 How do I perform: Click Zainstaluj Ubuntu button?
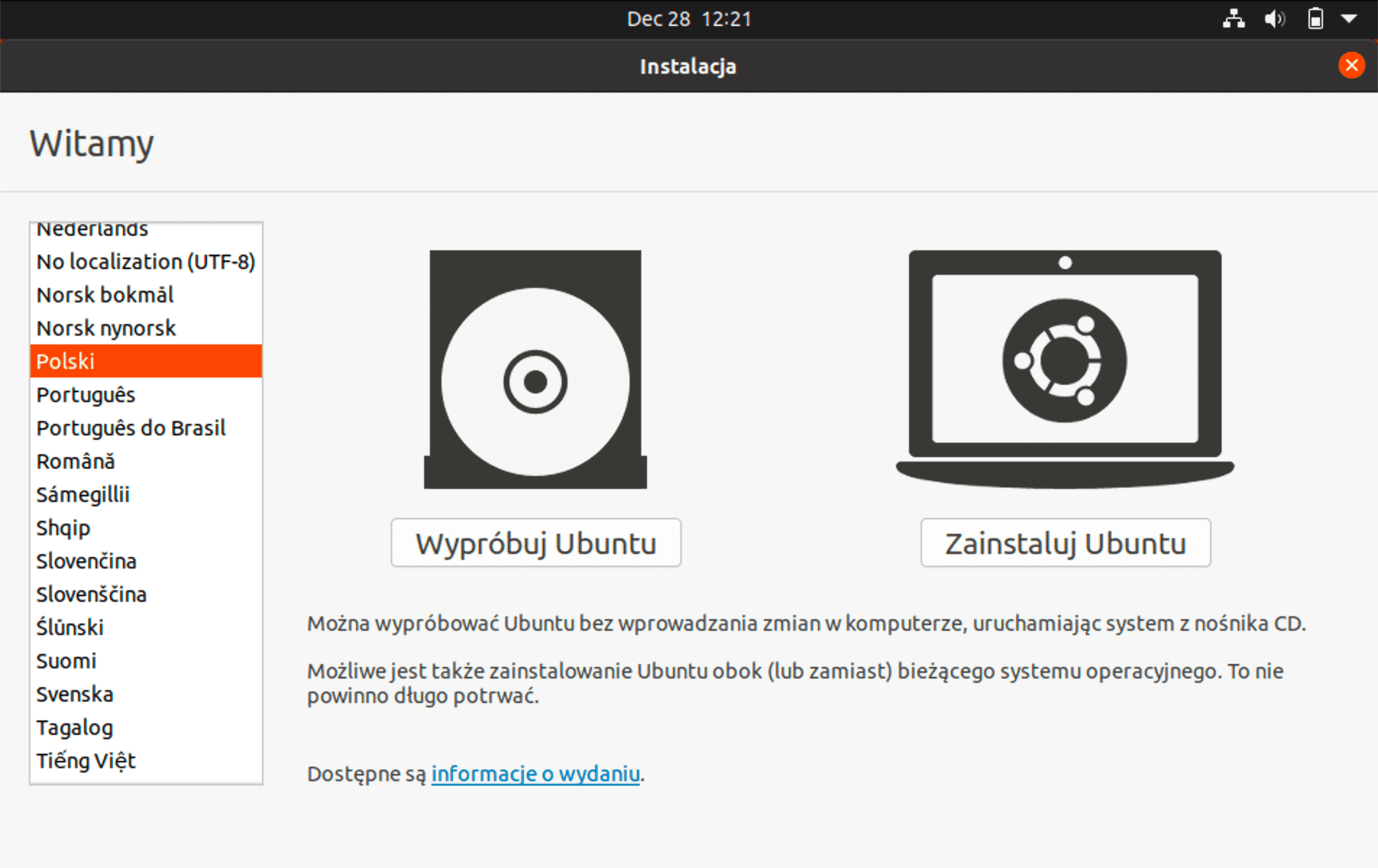pos(1065,542)
